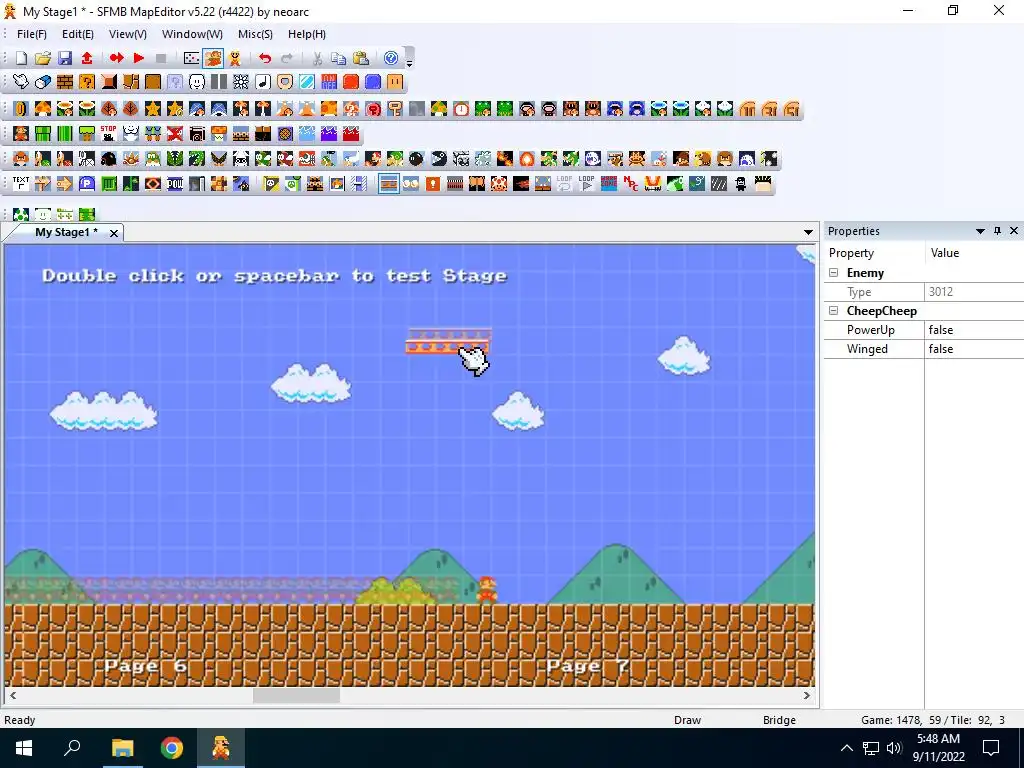The height and width of the screenshot is (768, 1024).
Task: Select the blue P switch object
Action: coord(87,184)
